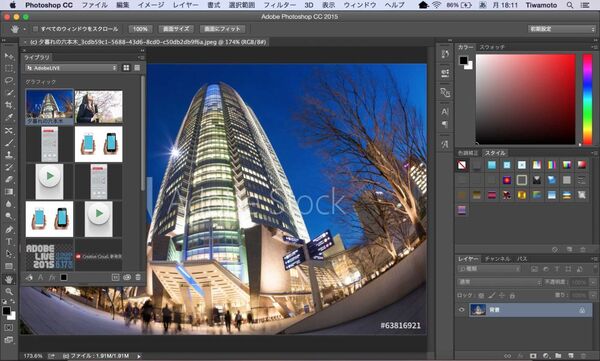Toggle すべてのウィンドウをスクロール checkbox
600x361 pixels.
[36, 29]
